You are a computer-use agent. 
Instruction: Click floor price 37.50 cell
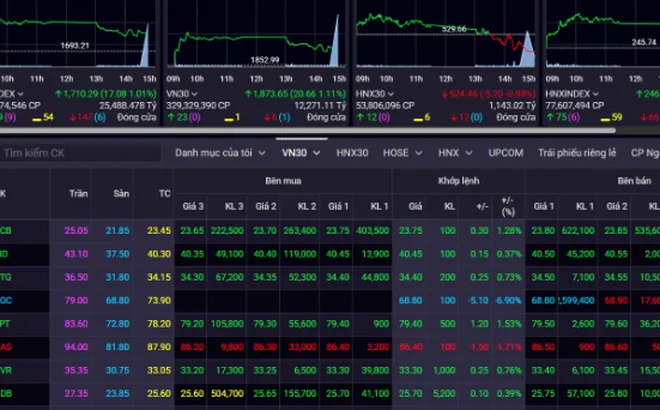pos(117,254)
